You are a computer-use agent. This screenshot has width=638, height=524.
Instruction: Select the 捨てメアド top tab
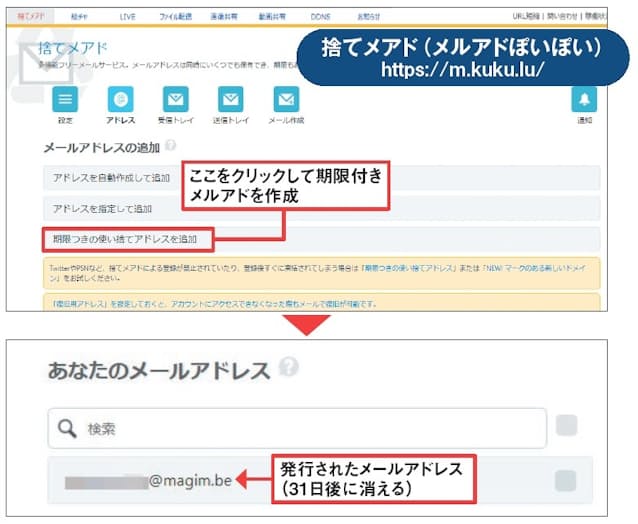(x=31, y=17)
